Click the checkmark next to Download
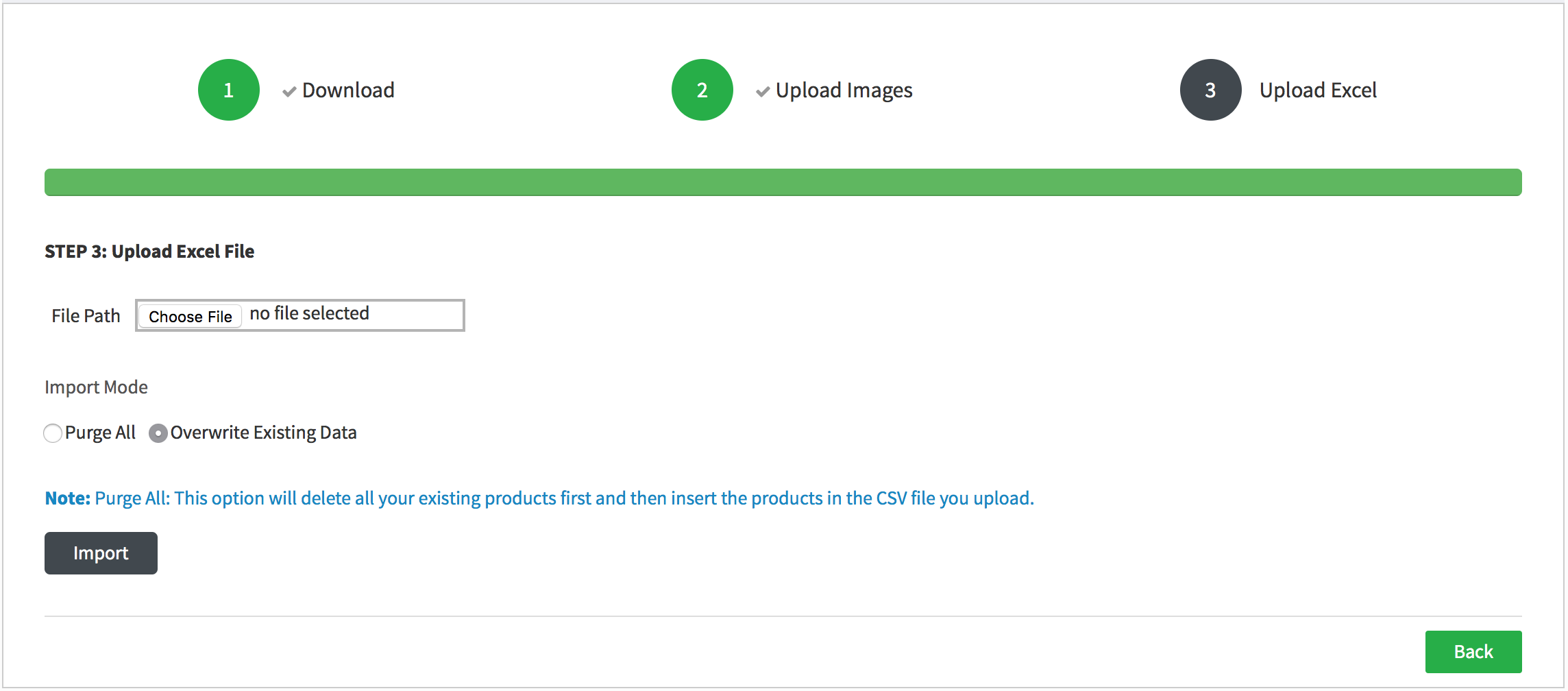The width and height of the screenshot is (1568, 691). click(289, 91)
